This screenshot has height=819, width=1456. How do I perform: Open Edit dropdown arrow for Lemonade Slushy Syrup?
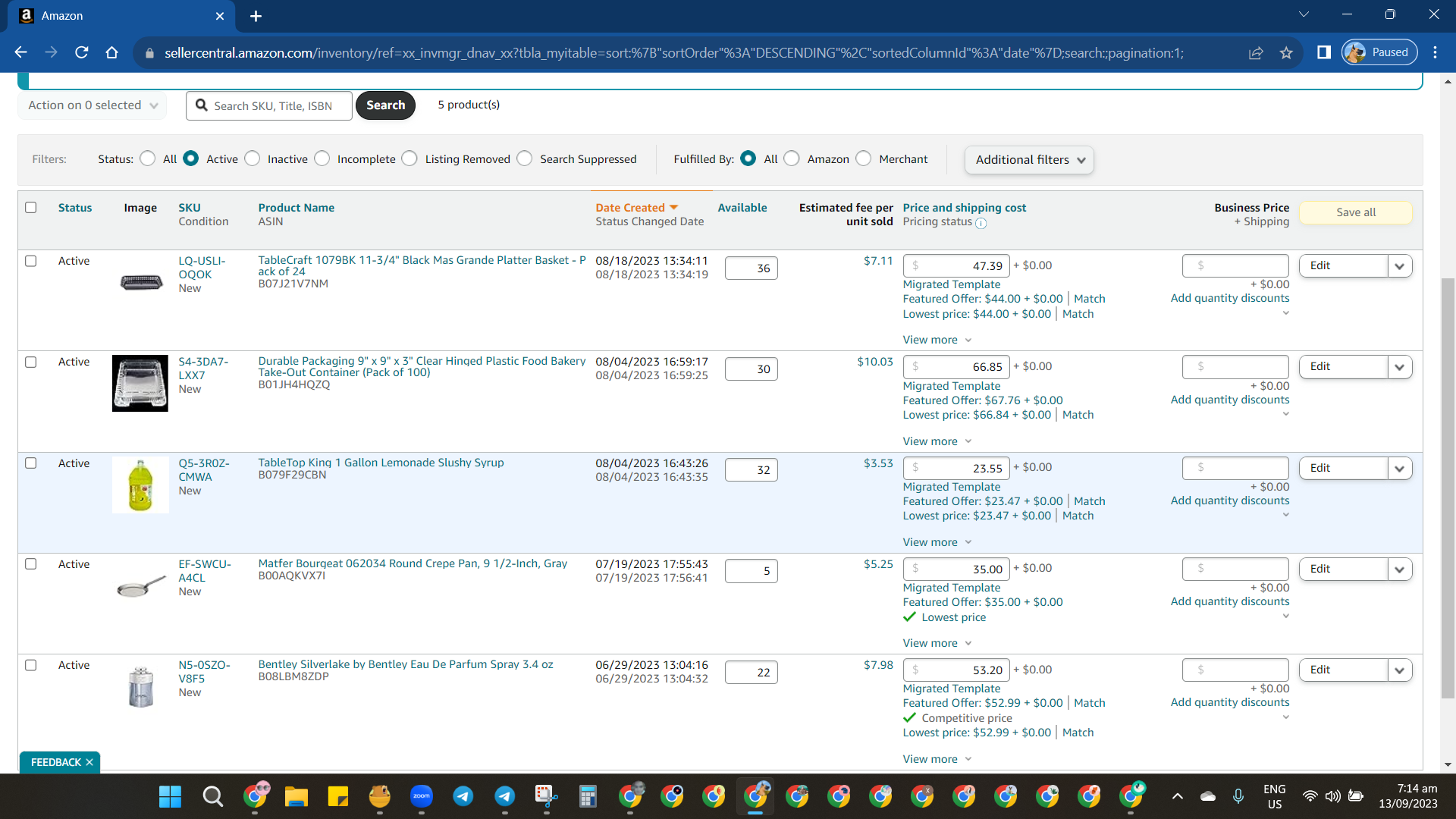click(1400, 469)
